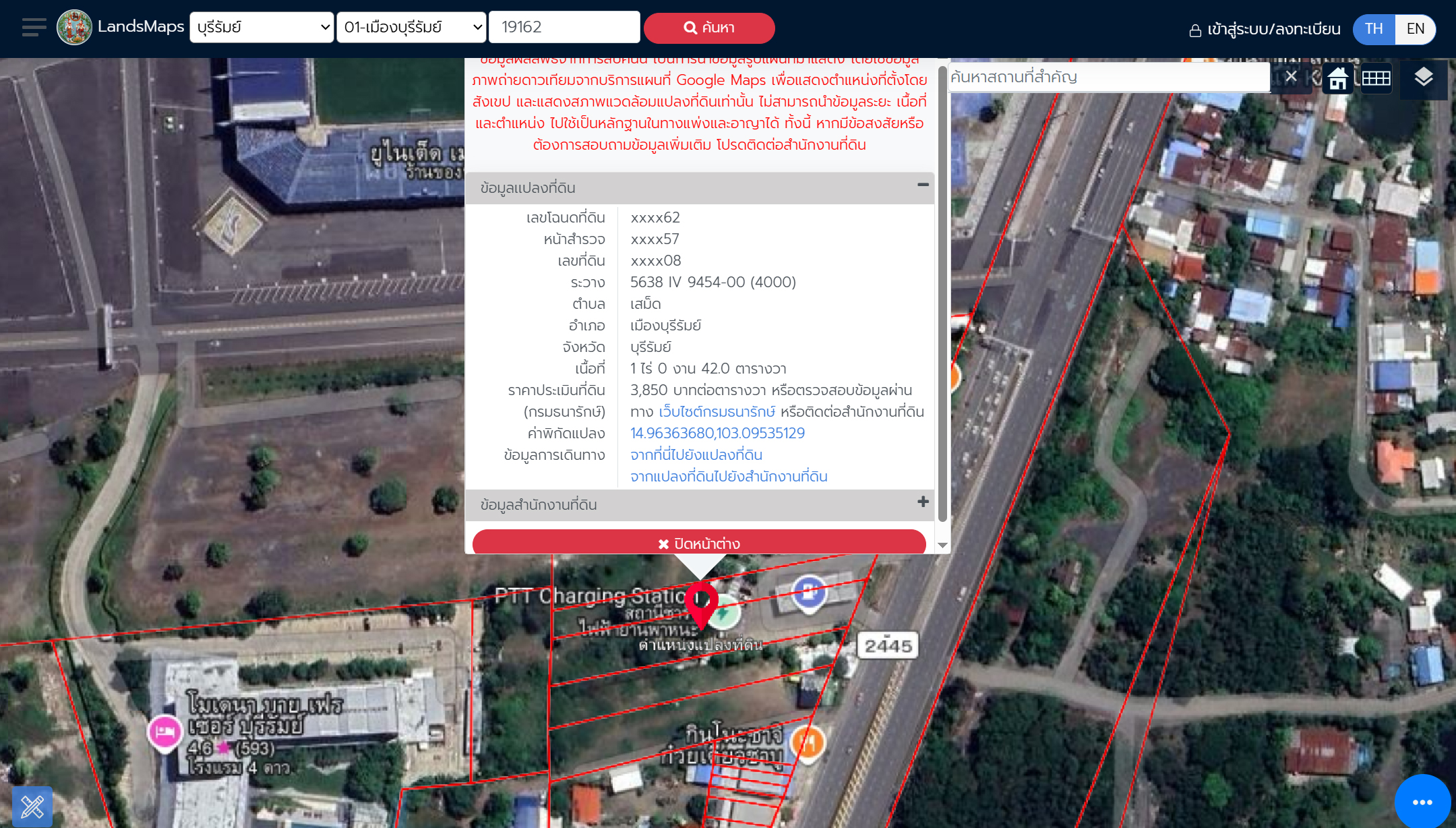Switch language to EN
This screenshot has width=1456, height=828.
coord(1415,29)
